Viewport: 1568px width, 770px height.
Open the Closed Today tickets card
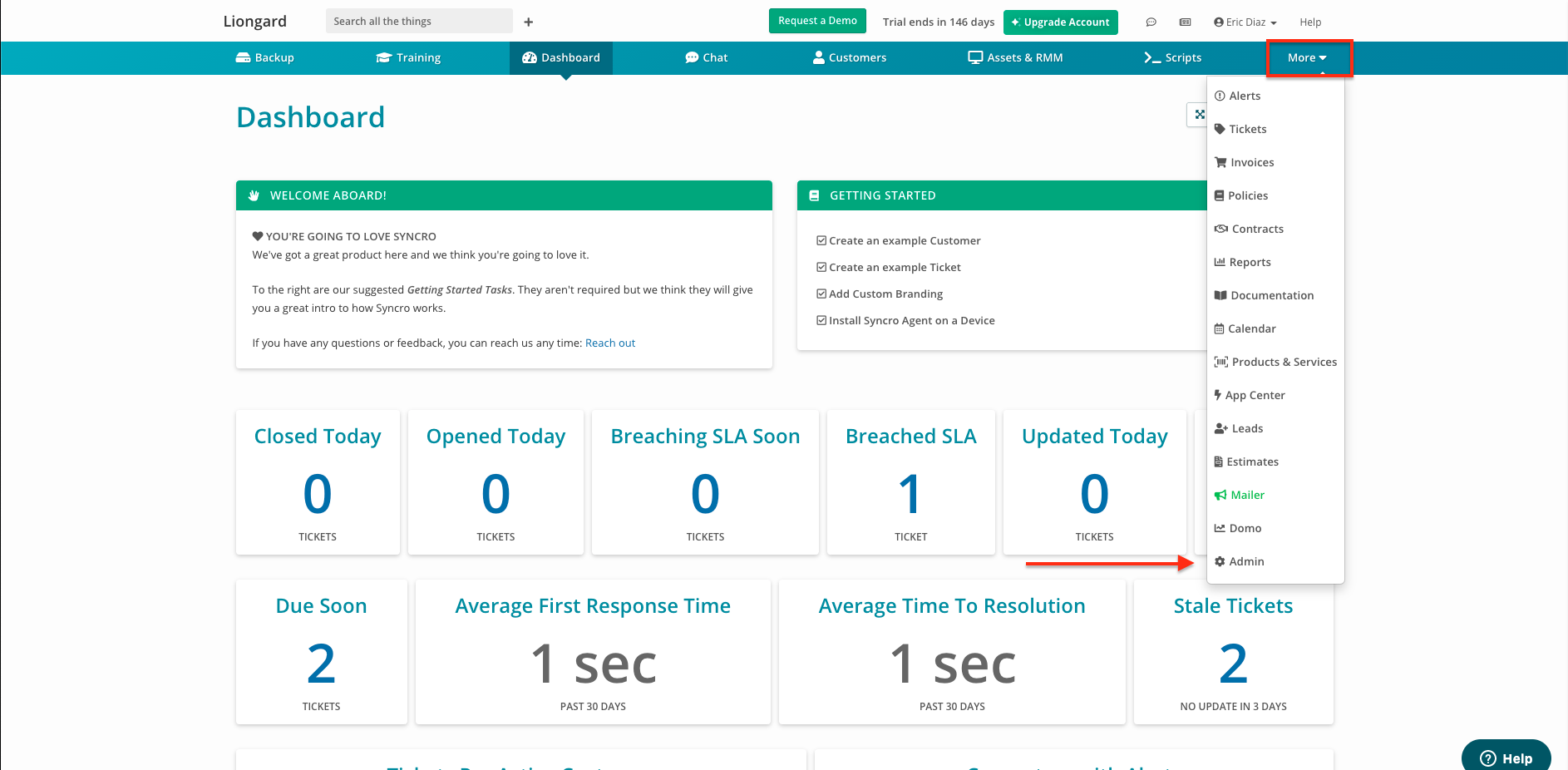tap(318, 482)
